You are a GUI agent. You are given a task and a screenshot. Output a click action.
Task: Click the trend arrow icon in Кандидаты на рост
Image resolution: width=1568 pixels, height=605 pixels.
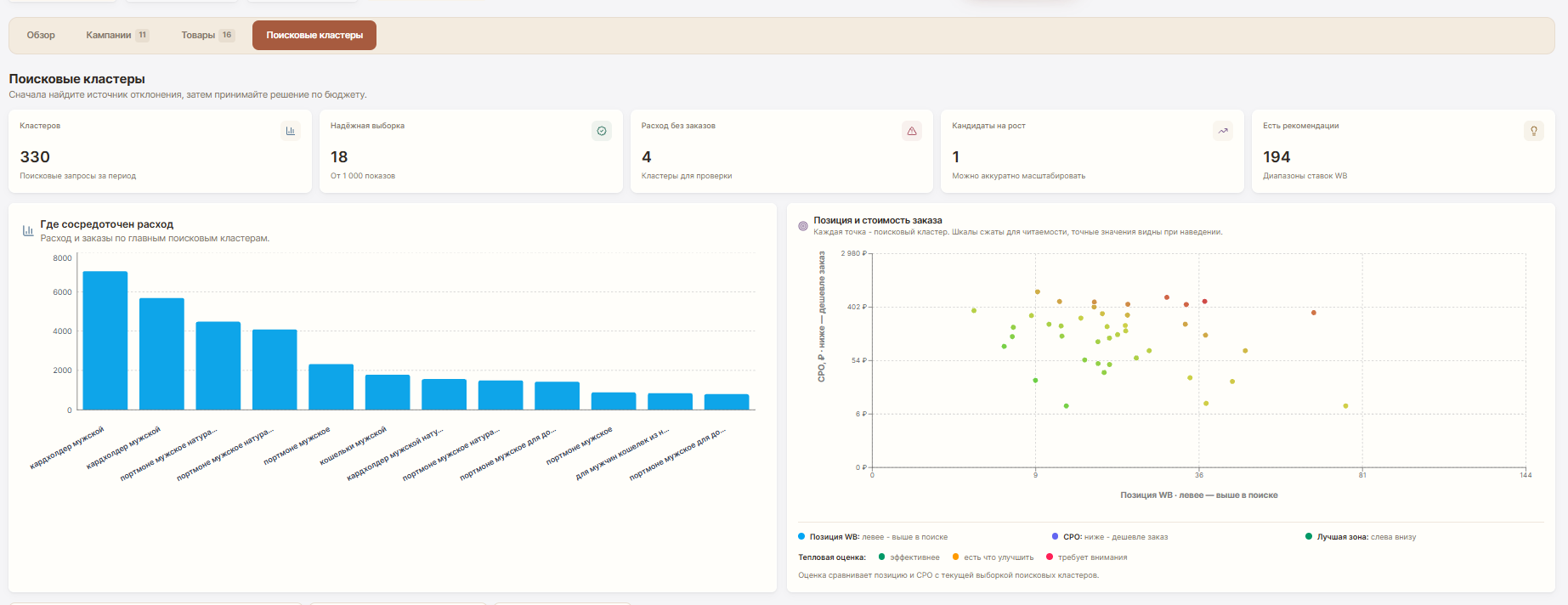[1223, 131]
